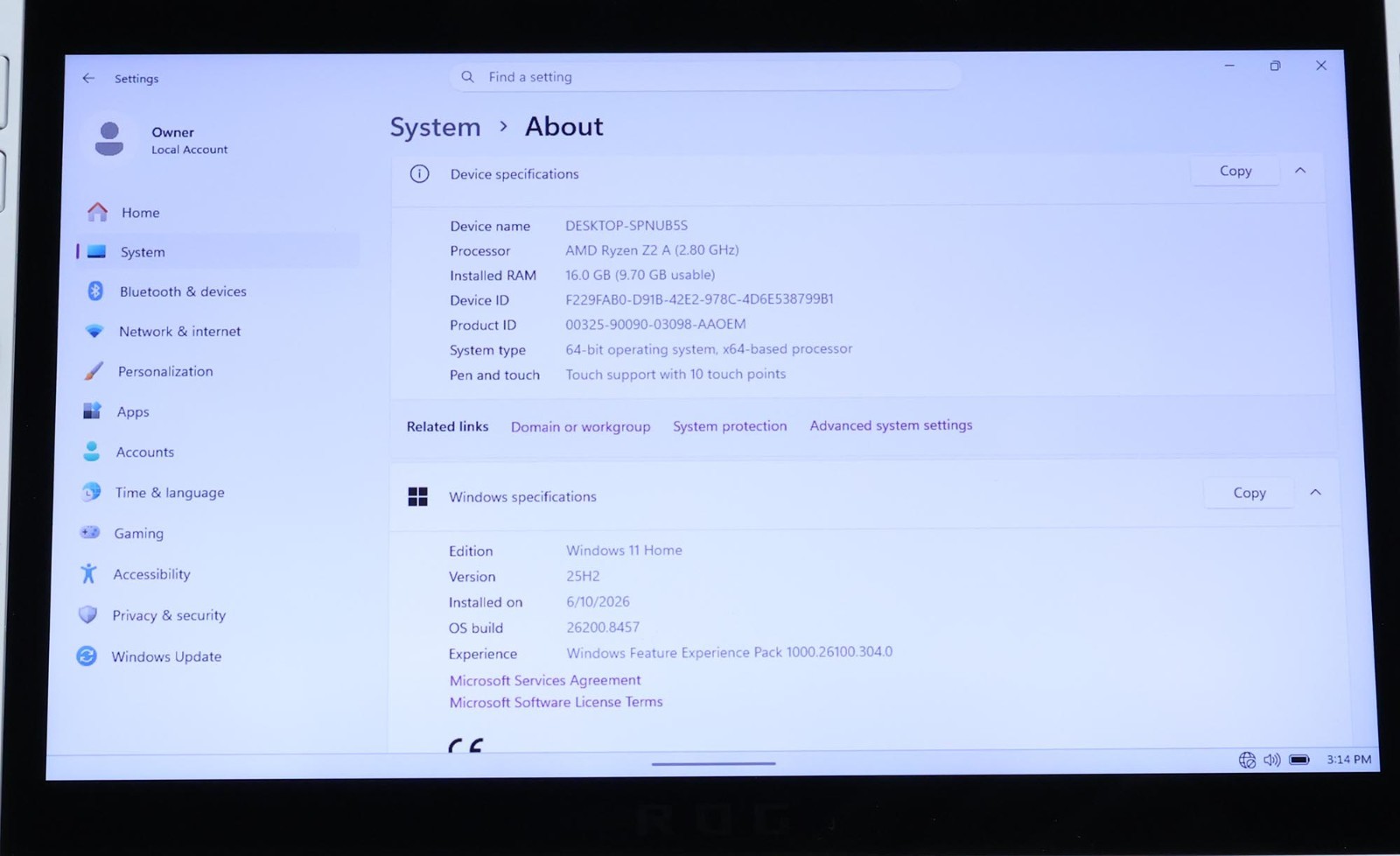Restore down the Settings window
1400x856 pixels.
pos(1275,66)
